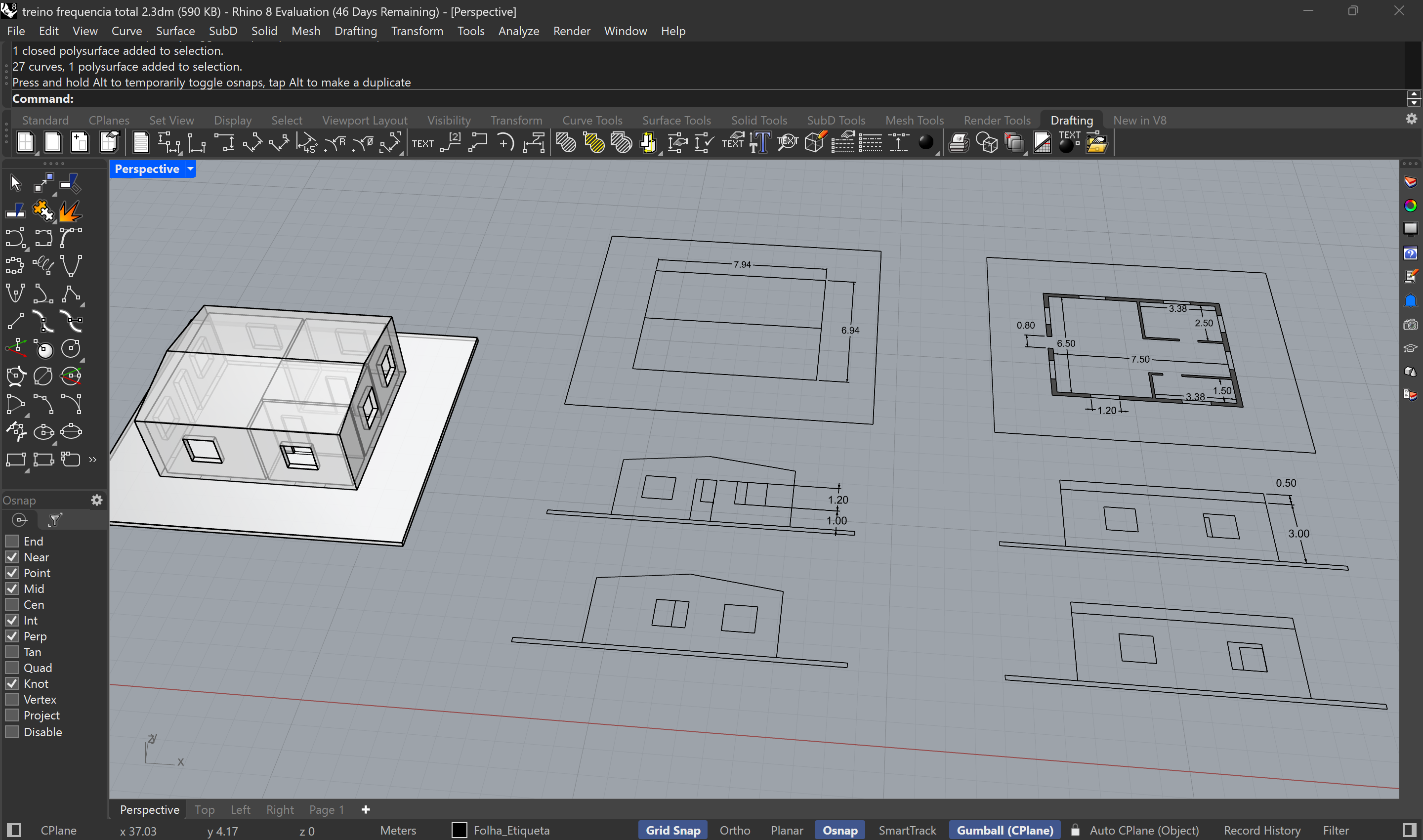1423x840 pixels.
Task: Select the Rectangle tool in the sidebar
Action: click(16, 460)
